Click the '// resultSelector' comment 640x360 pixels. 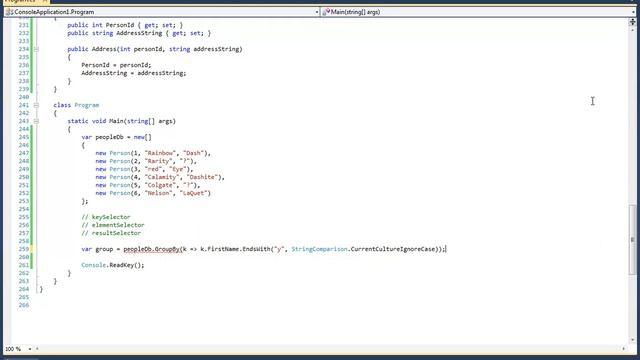coord(111,233)
